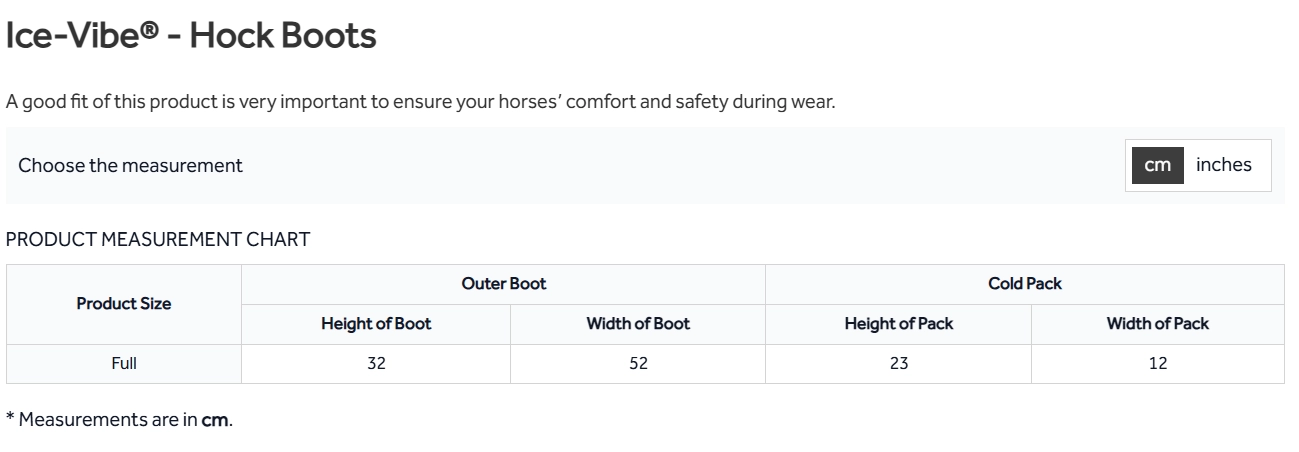
Task: Click the PRODUCT MEASUREMENT CHART caption
Action: pyautogui.click(x=158, y=239)
